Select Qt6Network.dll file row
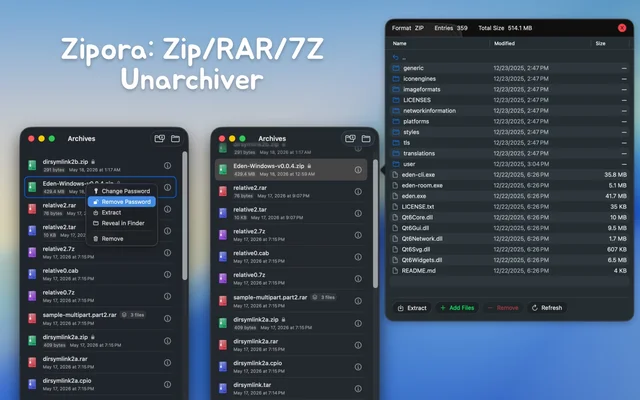 pos(509,239)
